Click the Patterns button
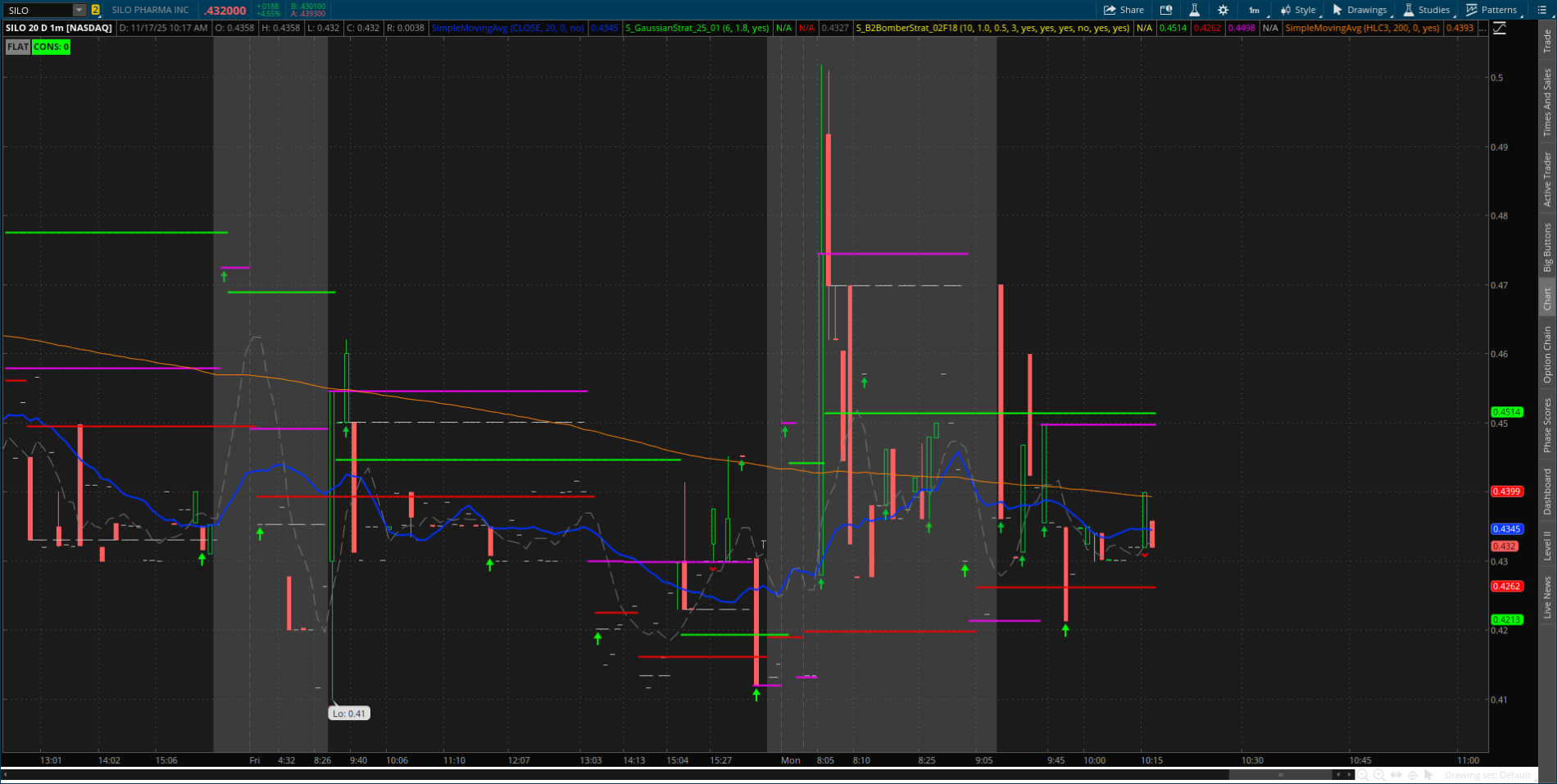1557x784 pixels. tap(1491, 10)
